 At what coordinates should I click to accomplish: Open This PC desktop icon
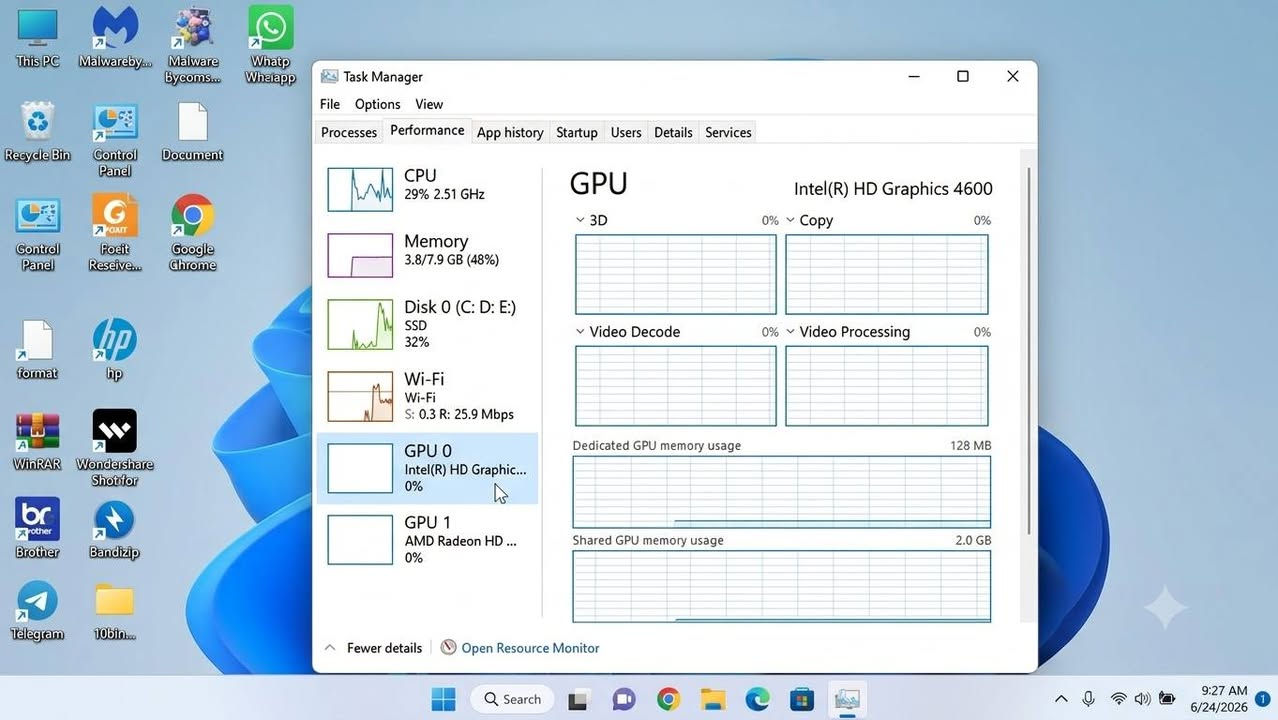click(38, 36)
